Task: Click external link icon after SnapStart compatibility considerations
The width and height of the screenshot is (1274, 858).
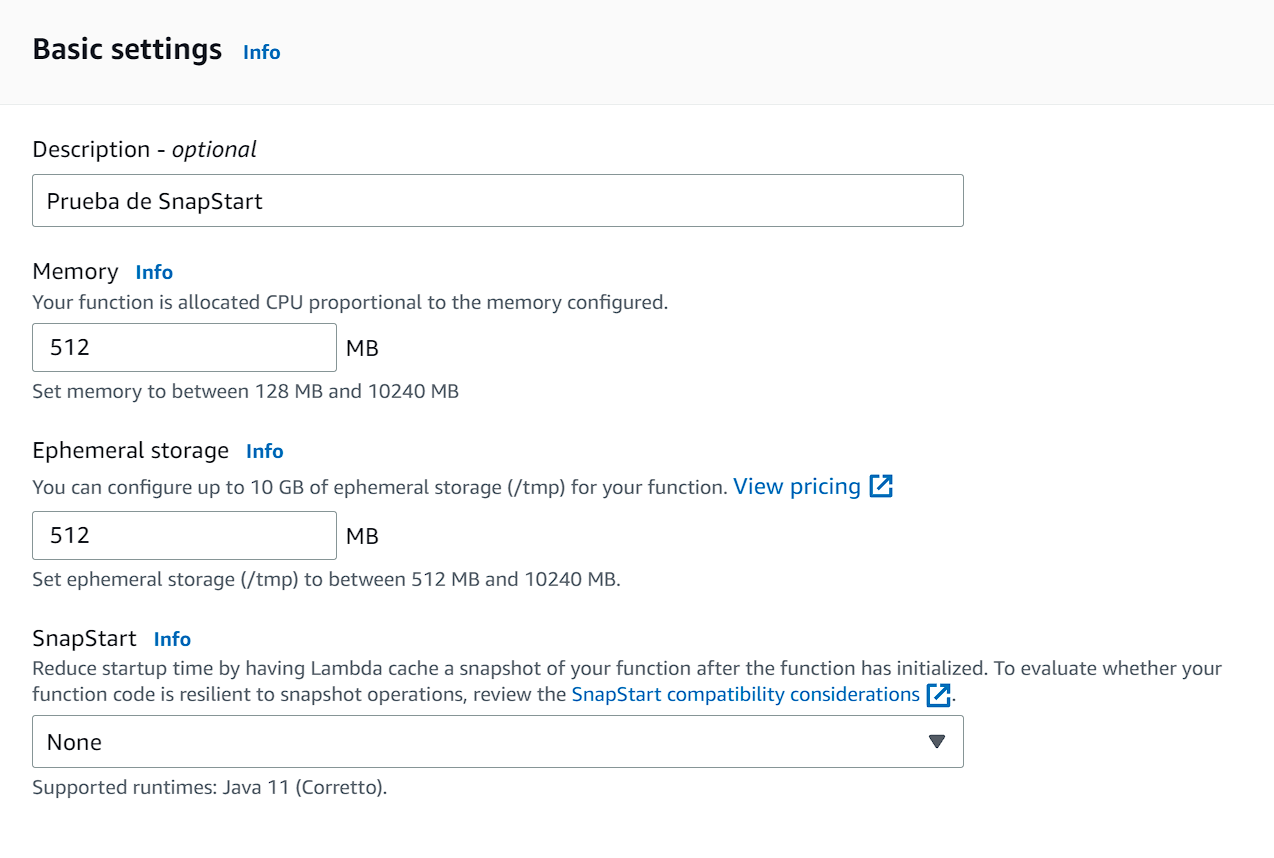Action: (938, 695)
